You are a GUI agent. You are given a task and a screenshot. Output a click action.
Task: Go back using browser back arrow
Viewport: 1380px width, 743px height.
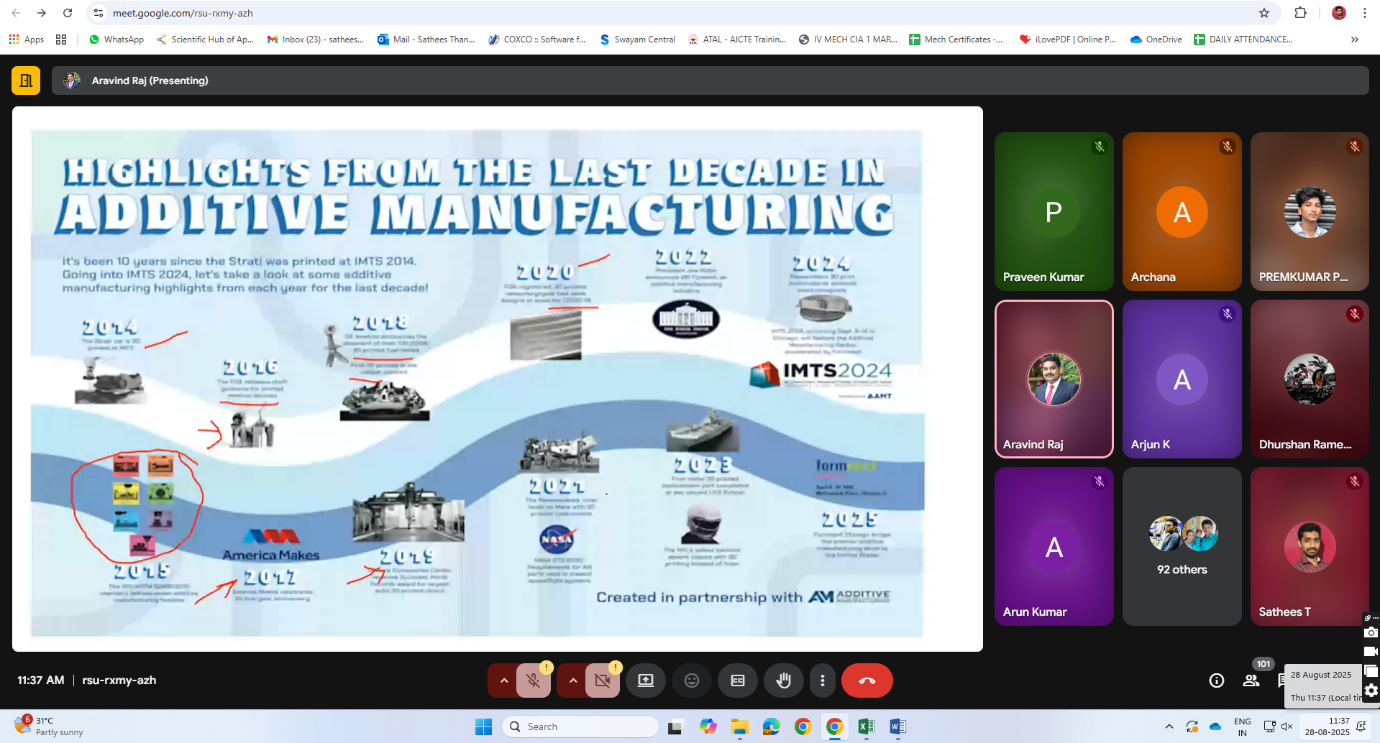(x=16, y=13)
